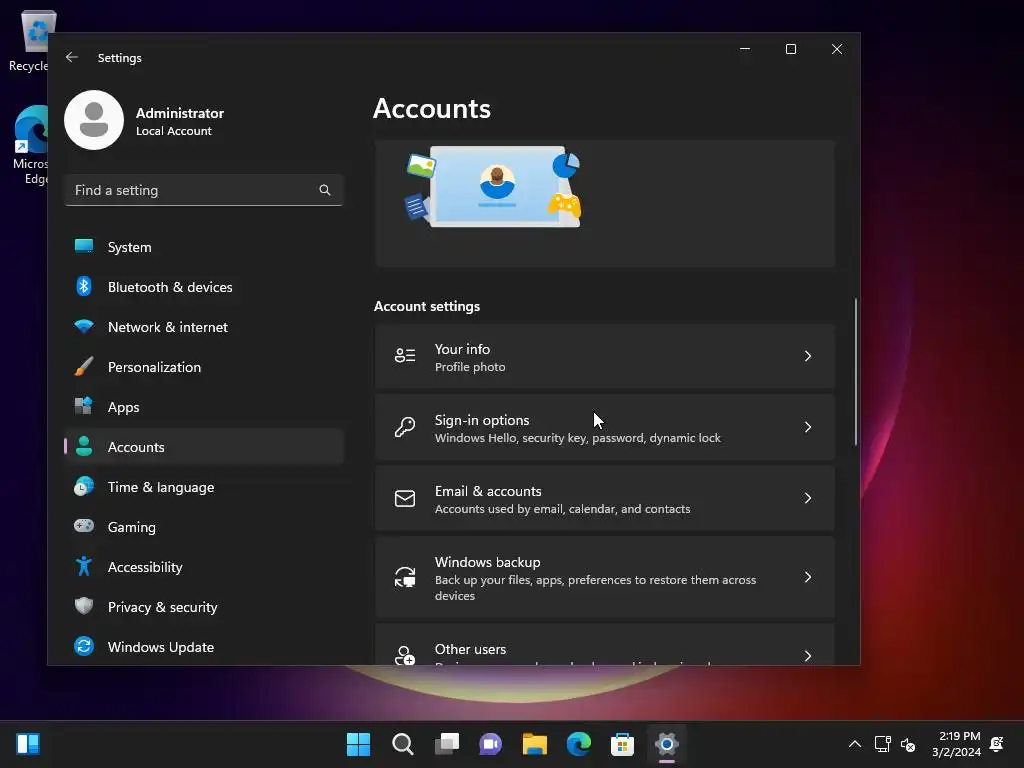Open Apps settings category
This screenshot has height=768, width=1024.
(204, 407)
